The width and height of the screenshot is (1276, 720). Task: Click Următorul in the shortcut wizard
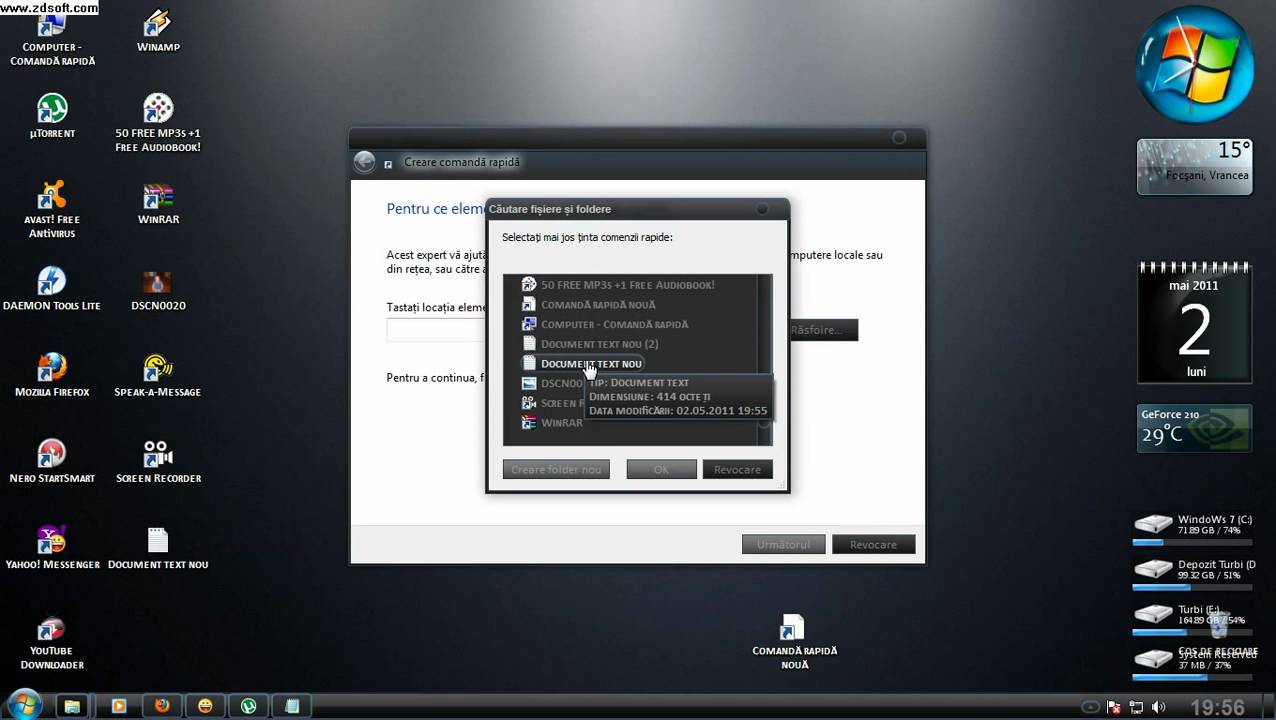point(783,544)
